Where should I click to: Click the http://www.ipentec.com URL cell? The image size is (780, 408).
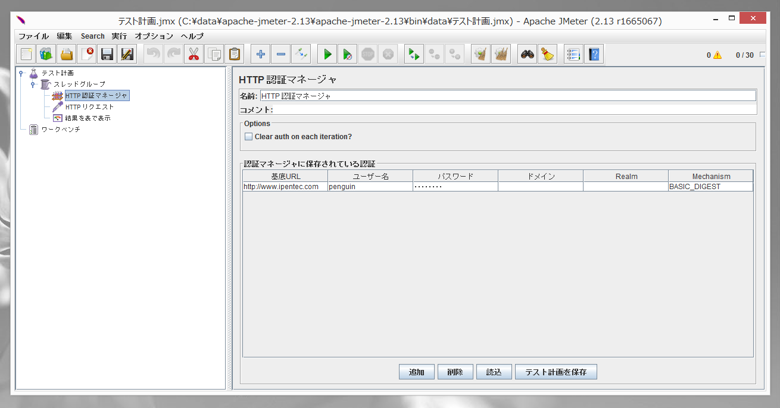point(285,187)
